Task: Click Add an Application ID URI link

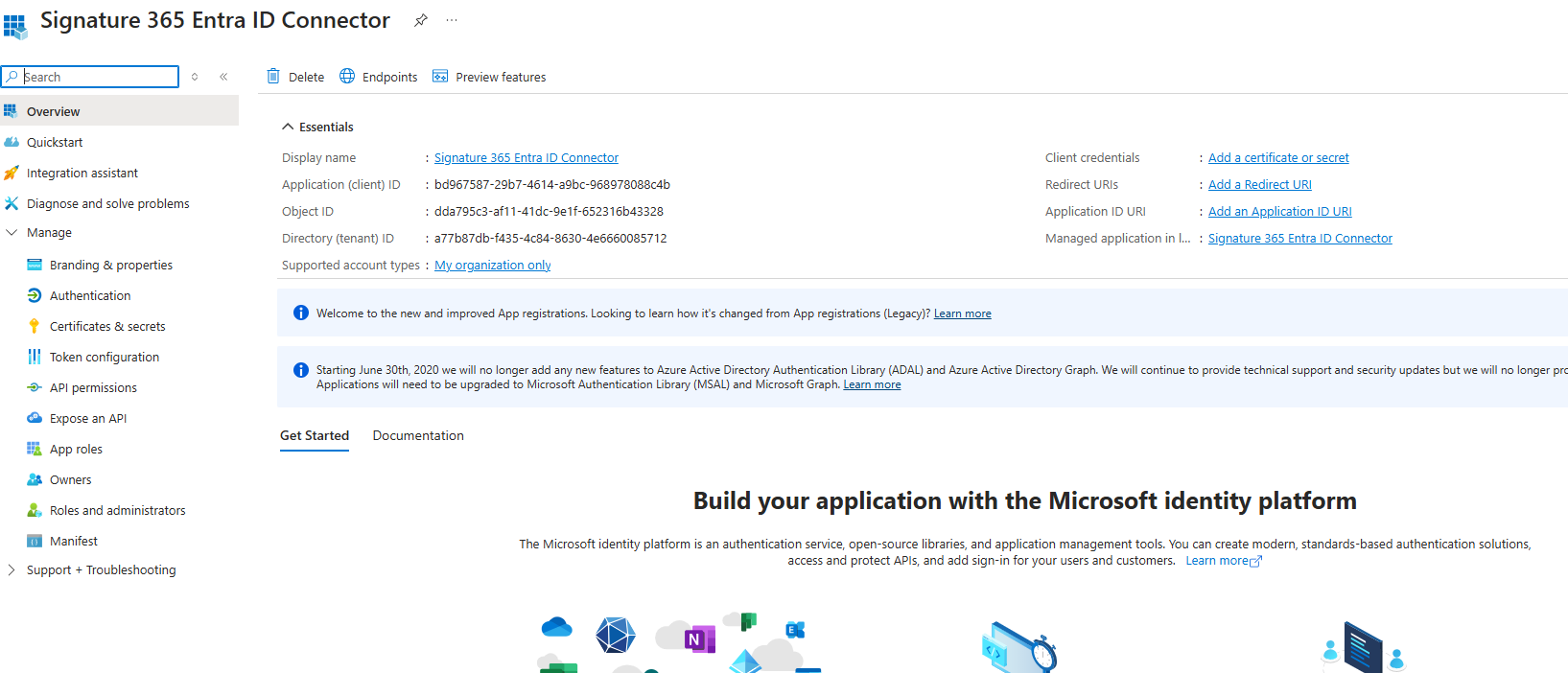Action: click(x=1280, y=211)
